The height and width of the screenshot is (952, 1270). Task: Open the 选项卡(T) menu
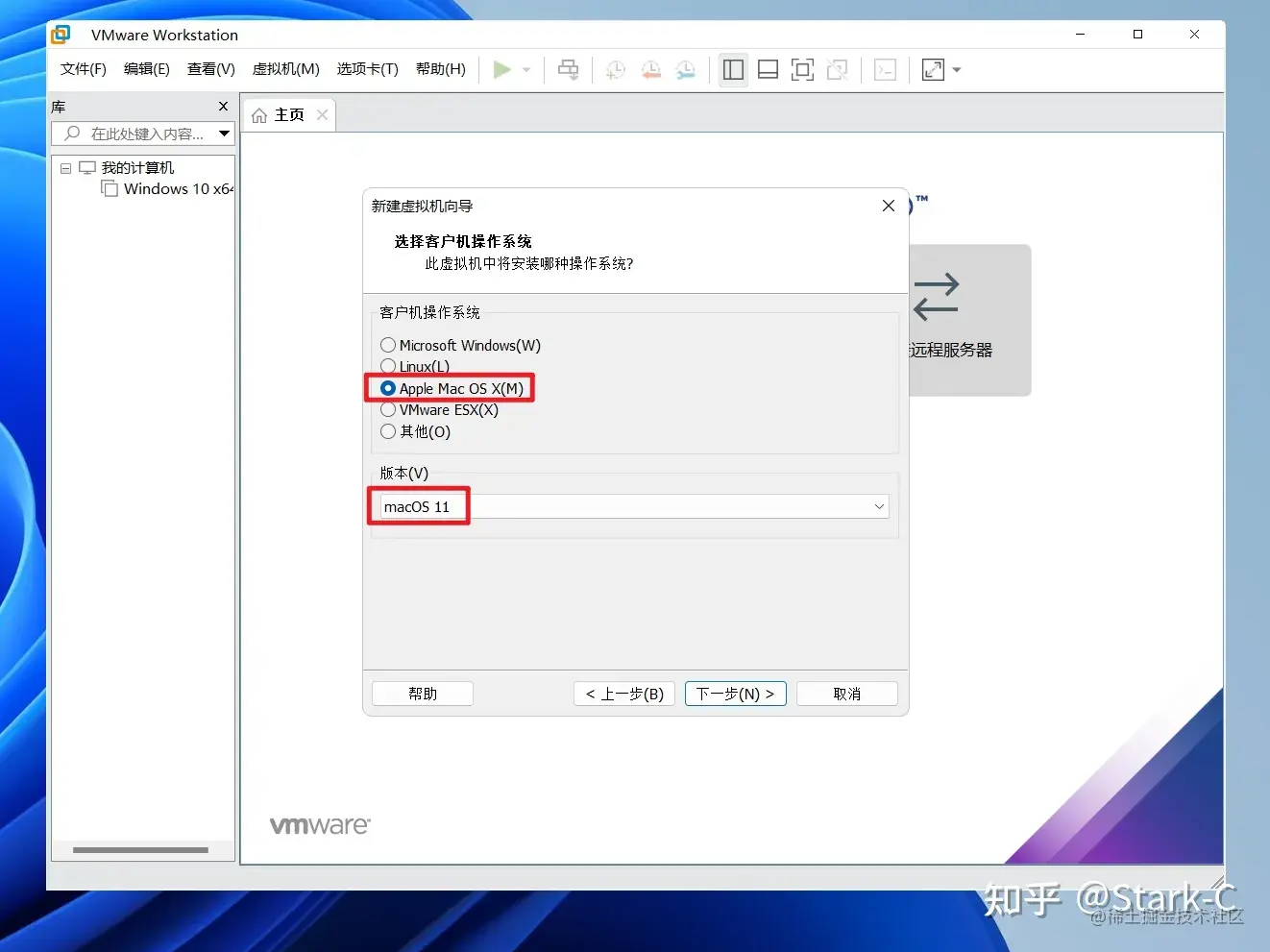tap(368, 69)
